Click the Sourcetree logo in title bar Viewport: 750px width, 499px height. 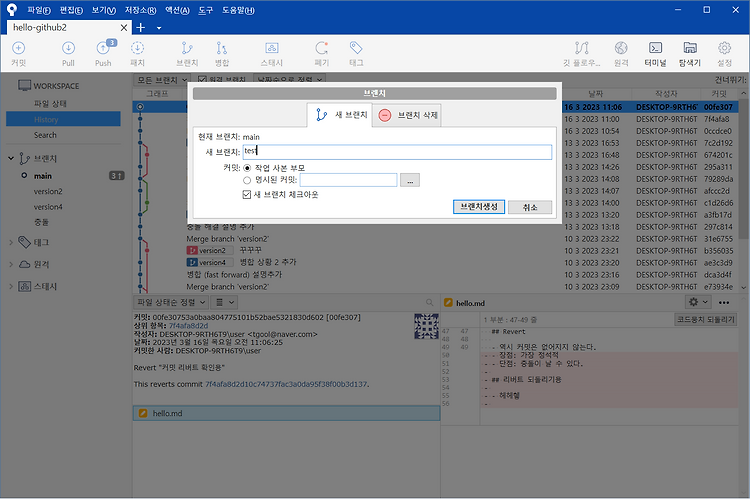pyautogui.click(x=11, y=10)
